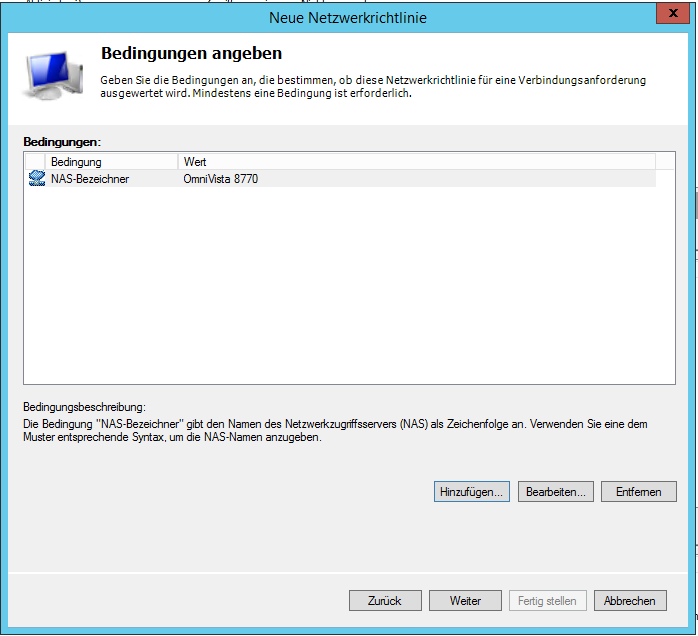Screen dimensions: 698x636
Task: Cancel the wizard with Abbrechen
Action: pyautogui.click(x=630, y=601)
